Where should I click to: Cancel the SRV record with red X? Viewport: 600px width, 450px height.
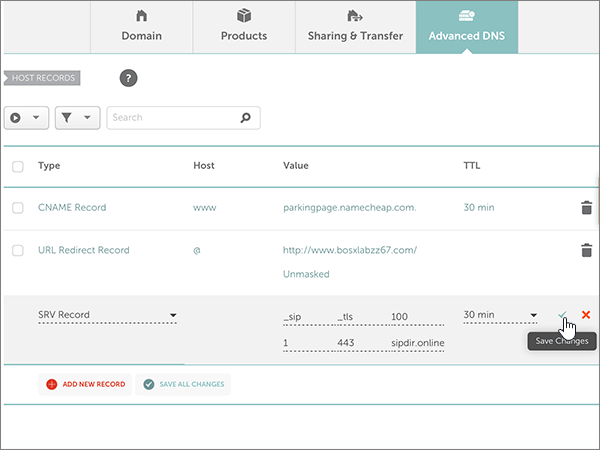click(x=586, y=315)
